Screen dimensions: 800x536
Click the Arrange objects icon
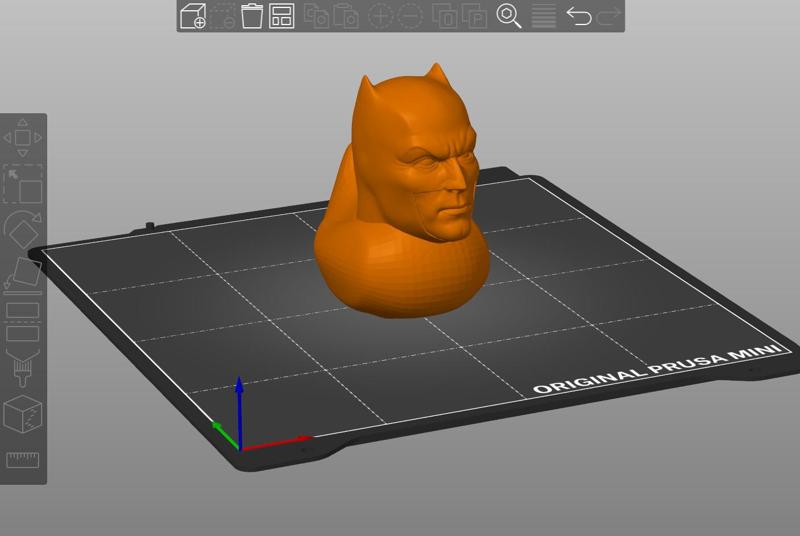coord(282,16)
